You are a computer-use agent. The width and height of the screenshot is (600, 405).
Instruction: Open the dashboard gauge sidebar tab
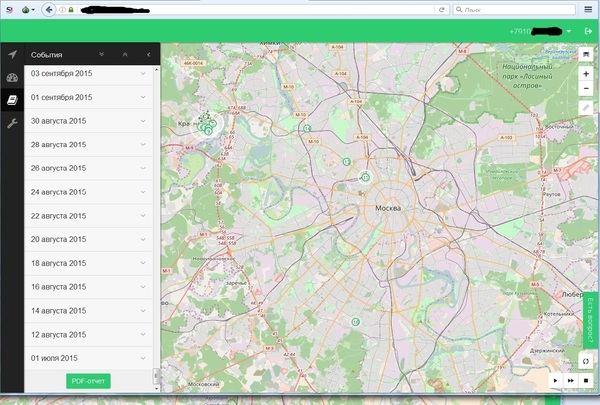click(x=12, y=78)
